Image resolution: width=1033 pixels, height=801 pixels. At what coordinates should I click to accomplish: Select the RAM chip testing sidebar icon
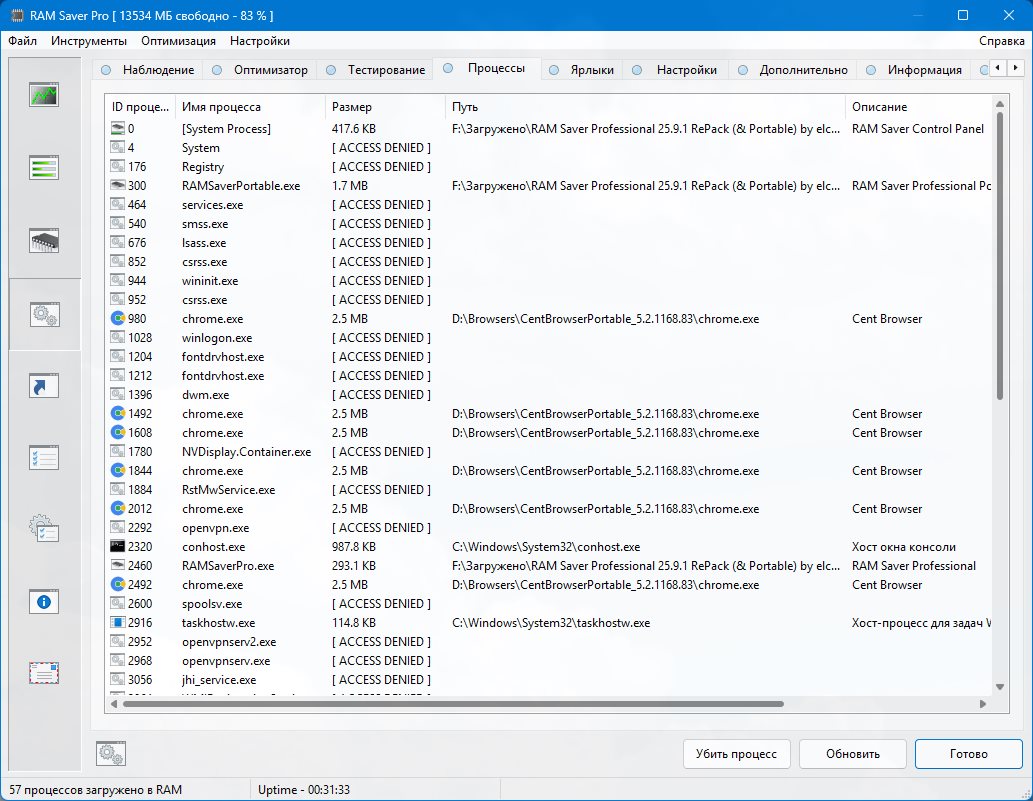click(44, 241)
